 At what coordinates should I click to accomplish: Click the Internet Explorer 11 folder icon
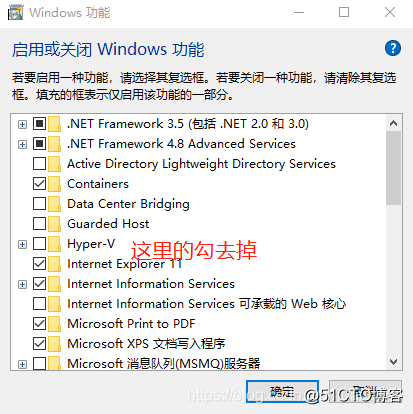[x=54, y=264]
